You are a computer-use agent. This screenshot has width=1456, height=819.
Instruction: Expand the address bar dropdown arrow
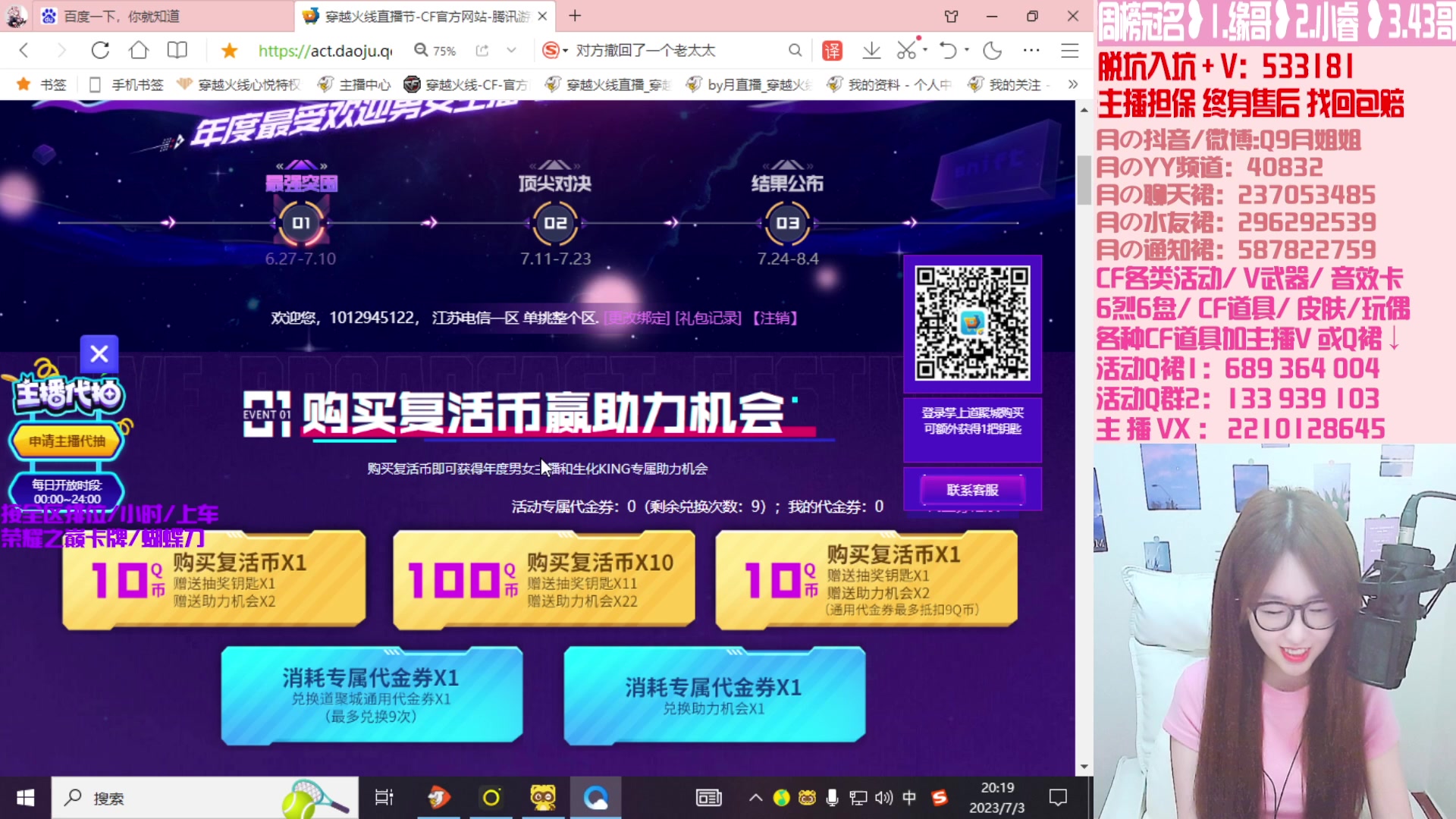[512, 51]
